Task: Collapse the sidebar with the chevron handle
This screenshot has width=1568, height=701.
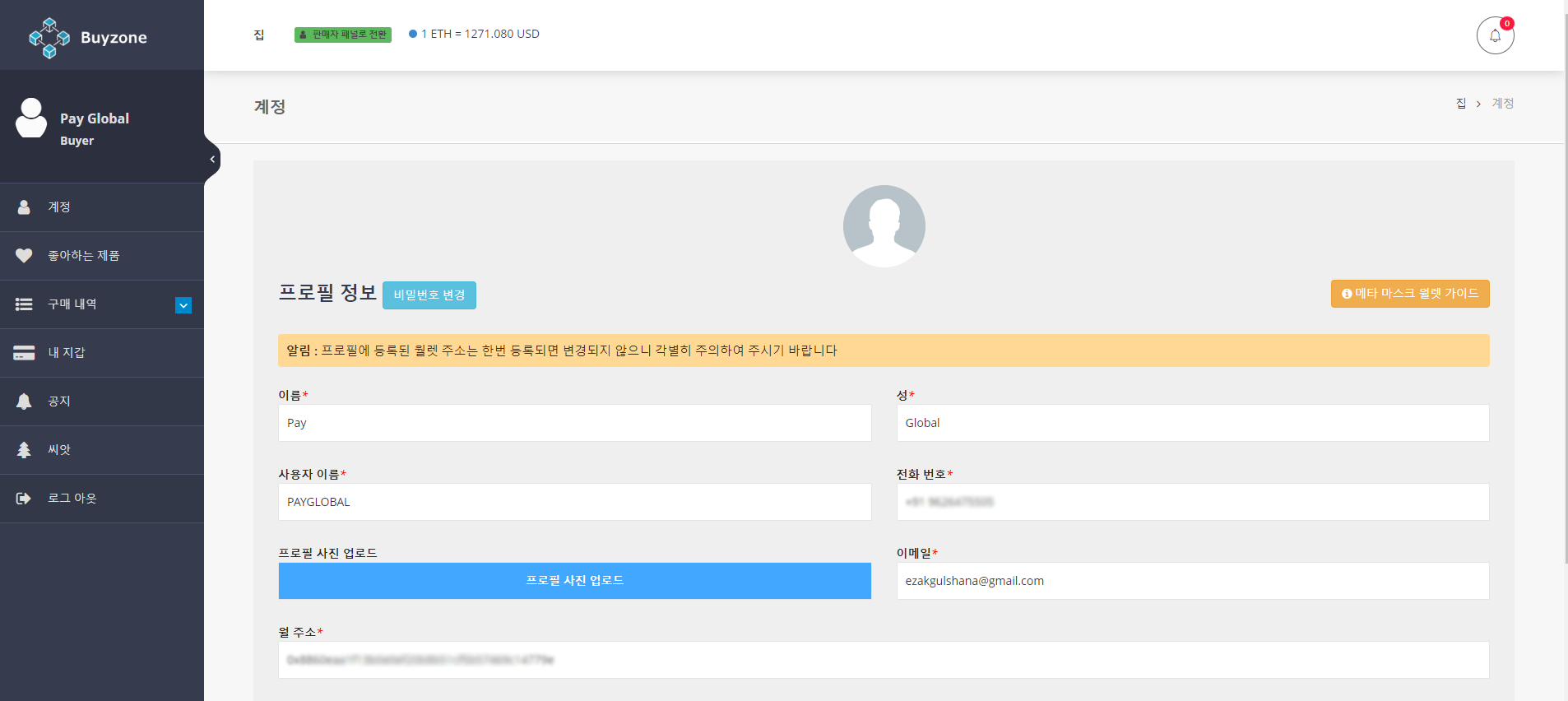Action: click(x=212, y=160)
